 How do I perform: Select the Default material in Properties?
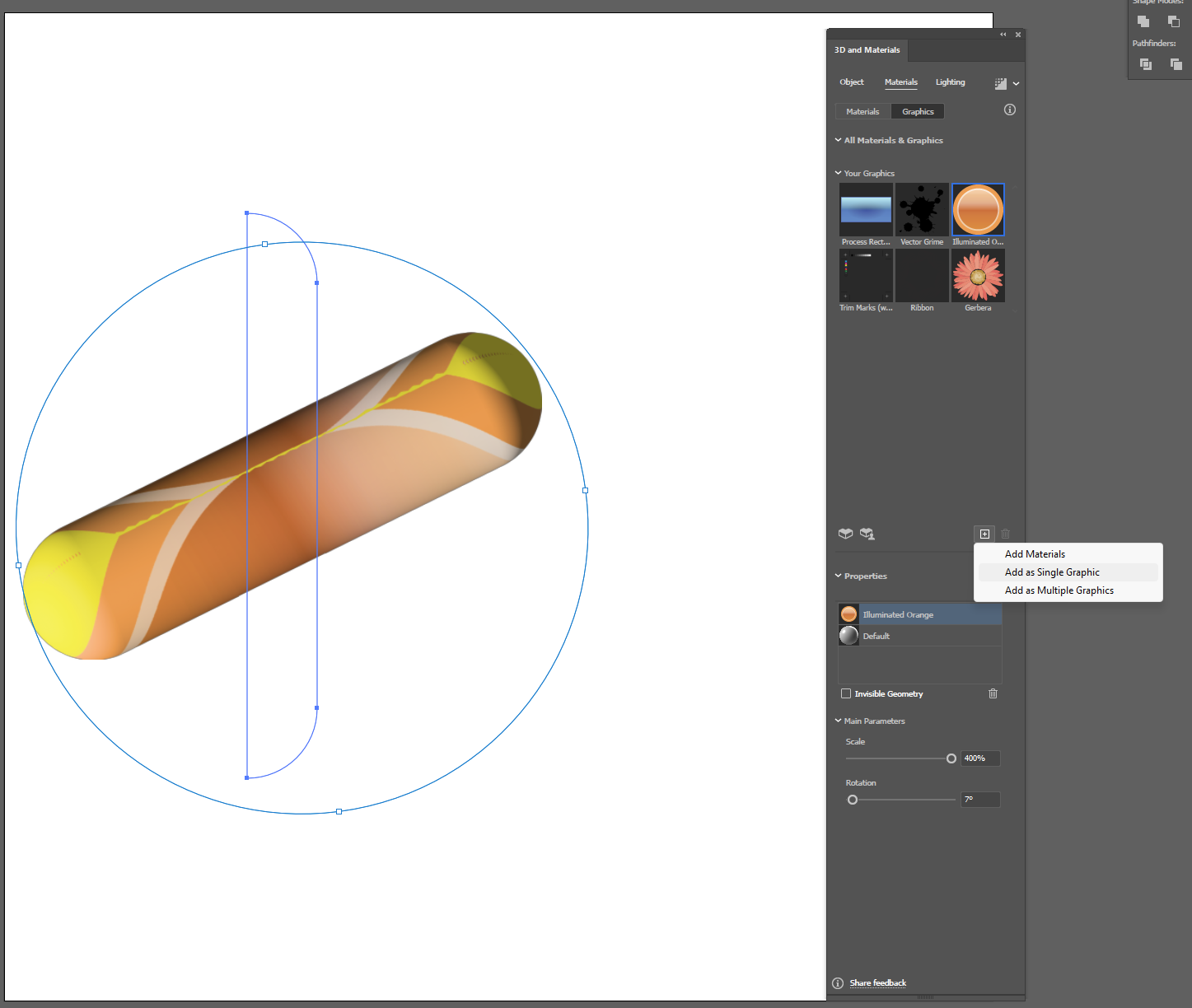[876, 635]
